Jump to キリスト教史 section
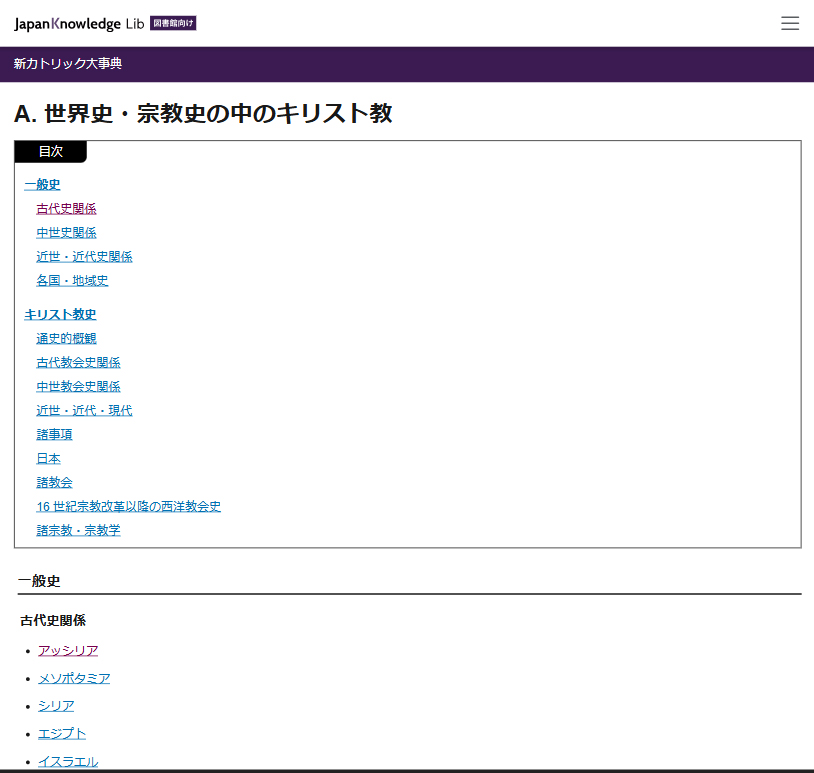This screenshot has width=814, height=773. point(60,314)
